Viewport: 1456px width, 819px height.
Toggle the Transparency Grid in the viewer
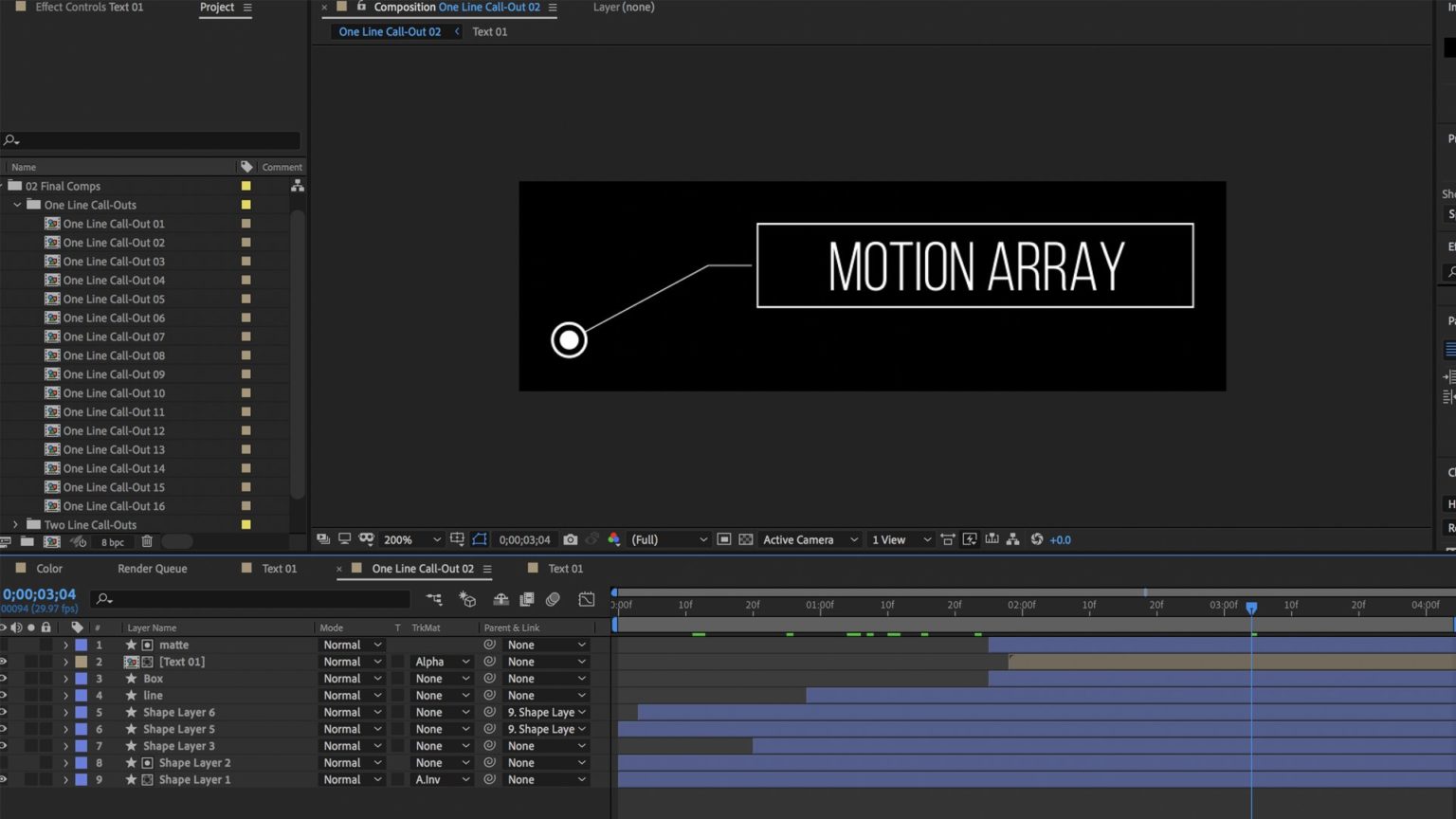tap(745, 538)
